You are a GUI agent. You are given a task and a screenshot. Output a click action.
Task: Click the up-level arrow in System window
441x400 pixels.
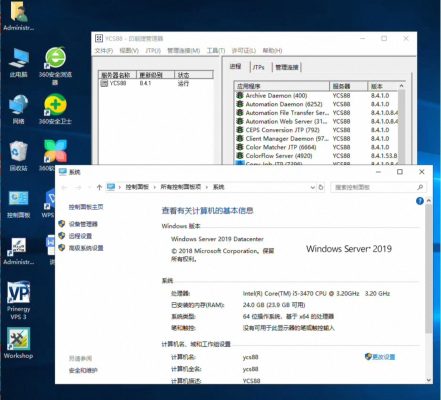point(99,187)
